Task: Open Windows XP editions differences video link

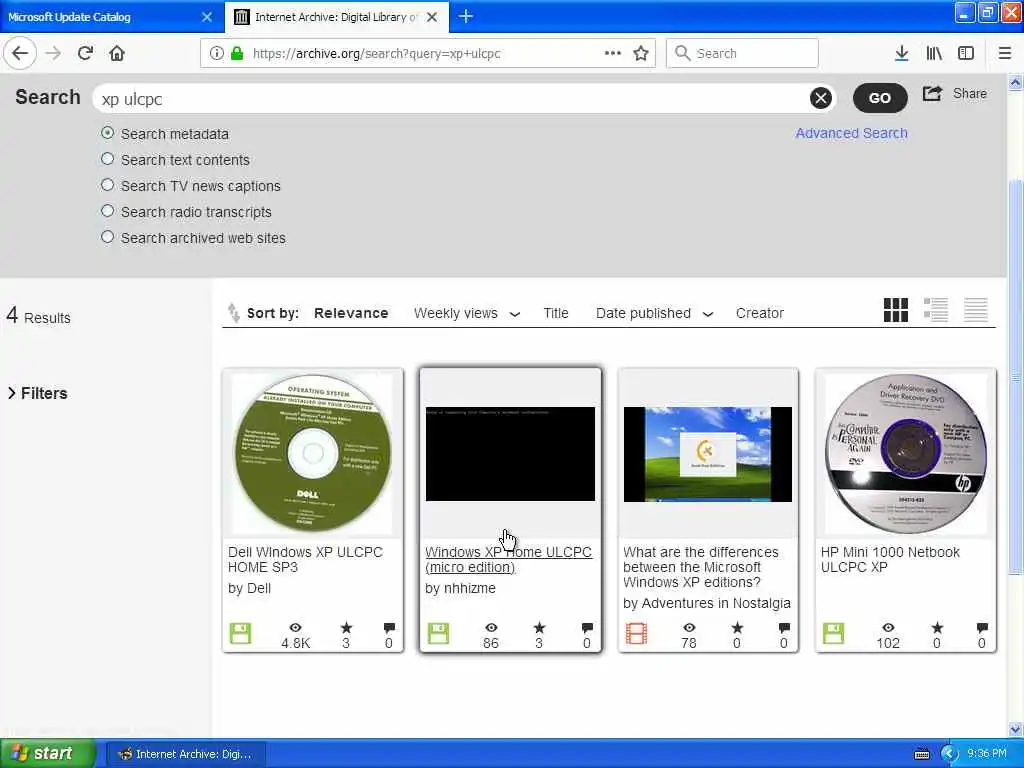Action: 701,567
